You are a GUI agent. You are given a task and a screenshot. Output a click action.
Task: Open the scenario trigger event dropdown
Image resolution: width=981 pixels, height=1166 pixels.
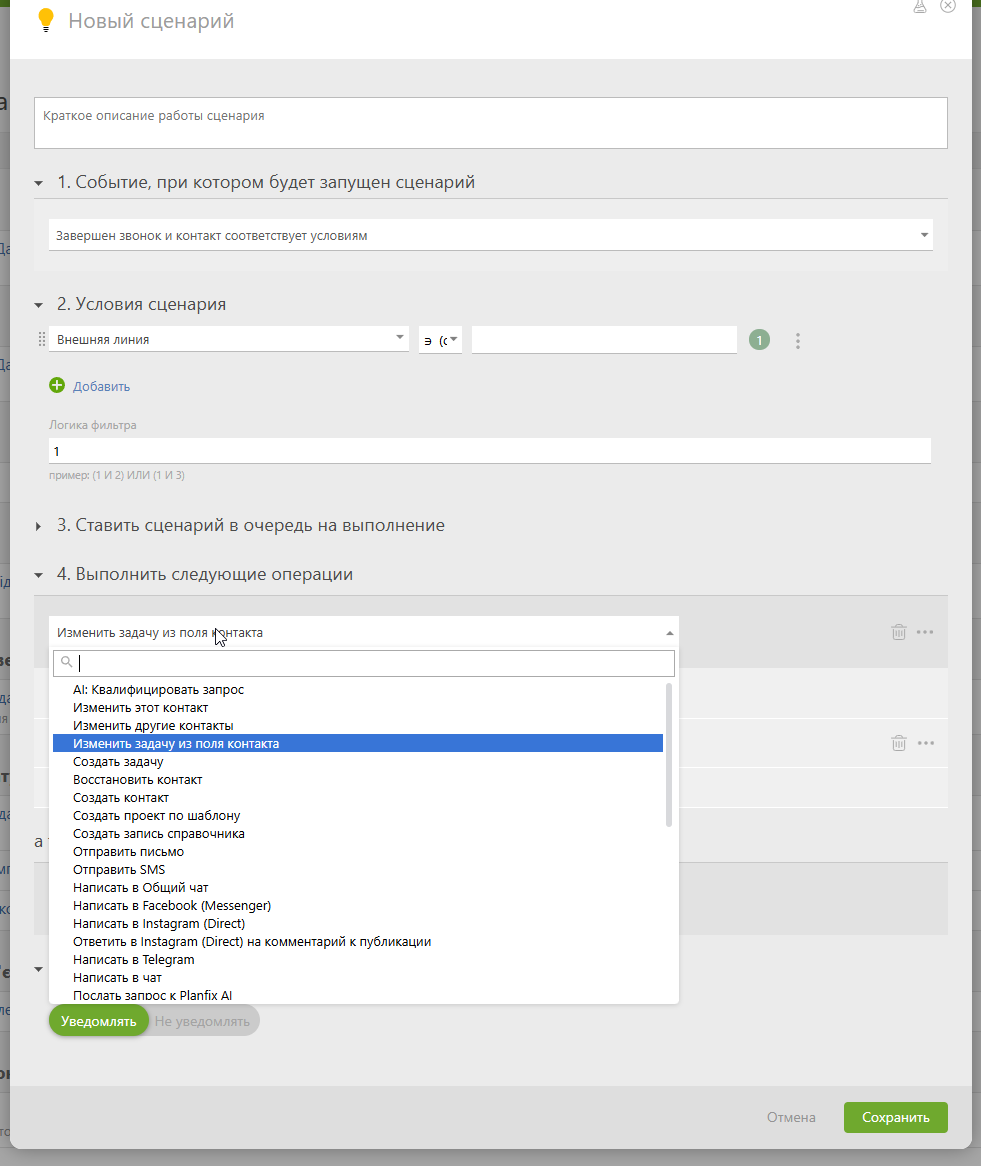pyautogui.click(x=490, y=235)
